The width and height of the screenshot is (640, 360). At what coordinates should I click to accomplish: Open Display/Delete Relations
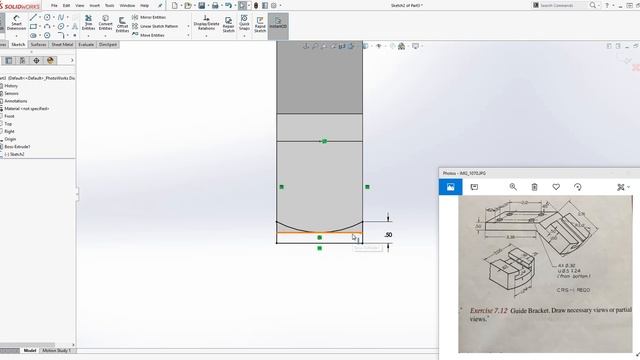[206, 23]
